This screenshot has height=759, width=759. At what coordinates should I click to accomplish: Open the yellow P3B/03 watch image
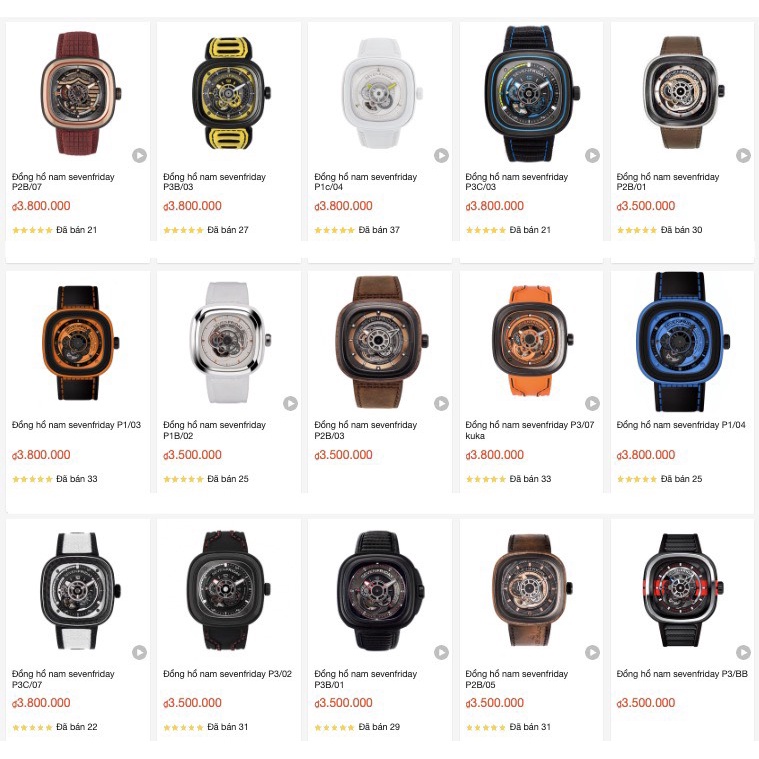pyautogui.click(x=229, y=93)
